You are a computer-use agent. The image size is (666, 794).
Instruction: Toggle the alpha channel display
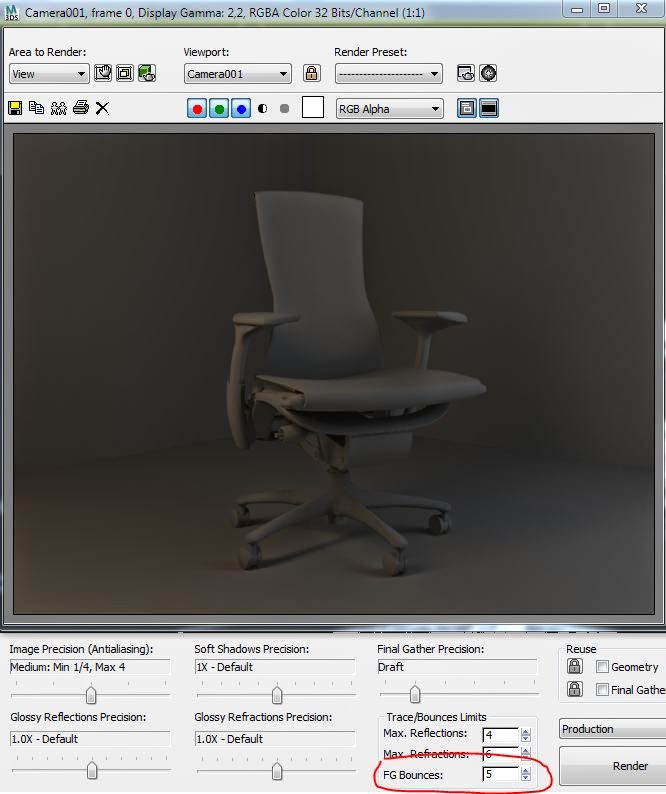point(262,108)
